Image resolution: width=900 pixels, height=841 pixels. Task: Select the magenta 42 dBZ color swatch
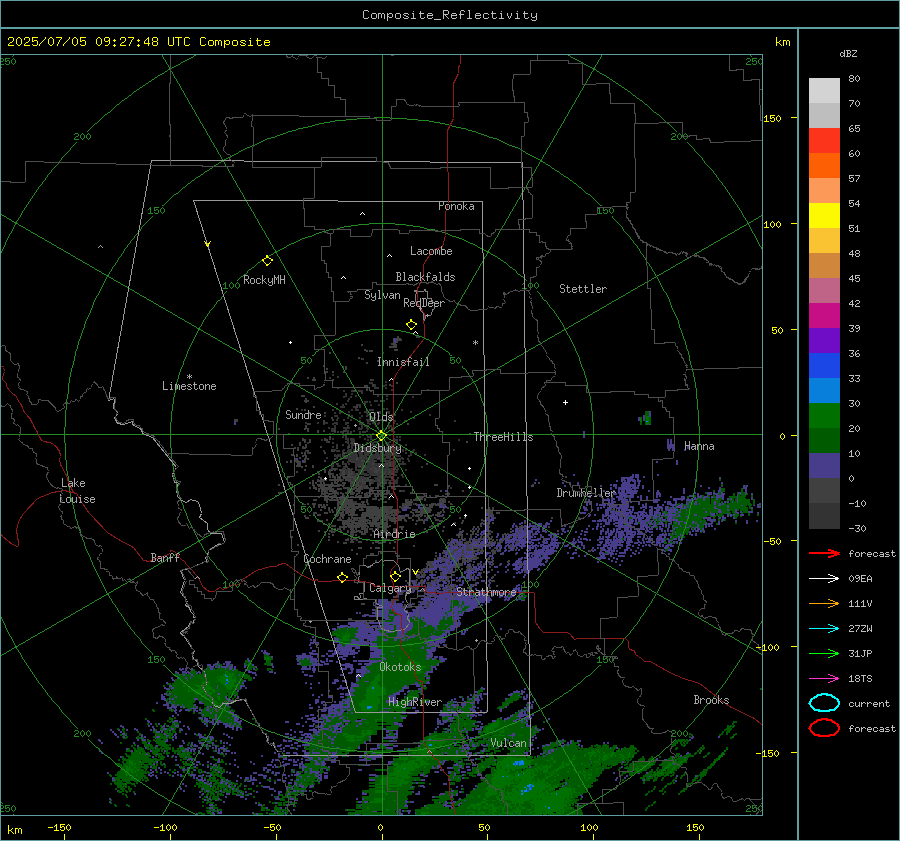pyautogui.click(x=824, y=315)
